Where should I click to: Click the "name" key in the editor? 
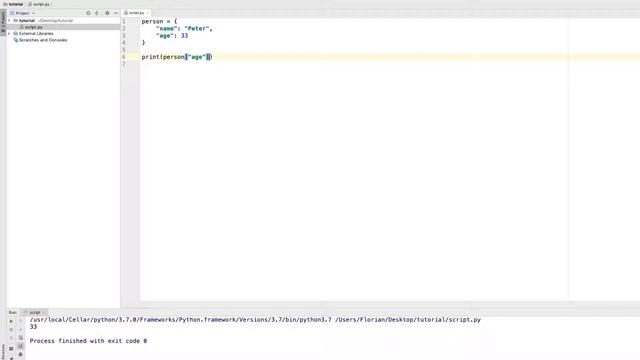pyautogui.click(x=167, y=29)
